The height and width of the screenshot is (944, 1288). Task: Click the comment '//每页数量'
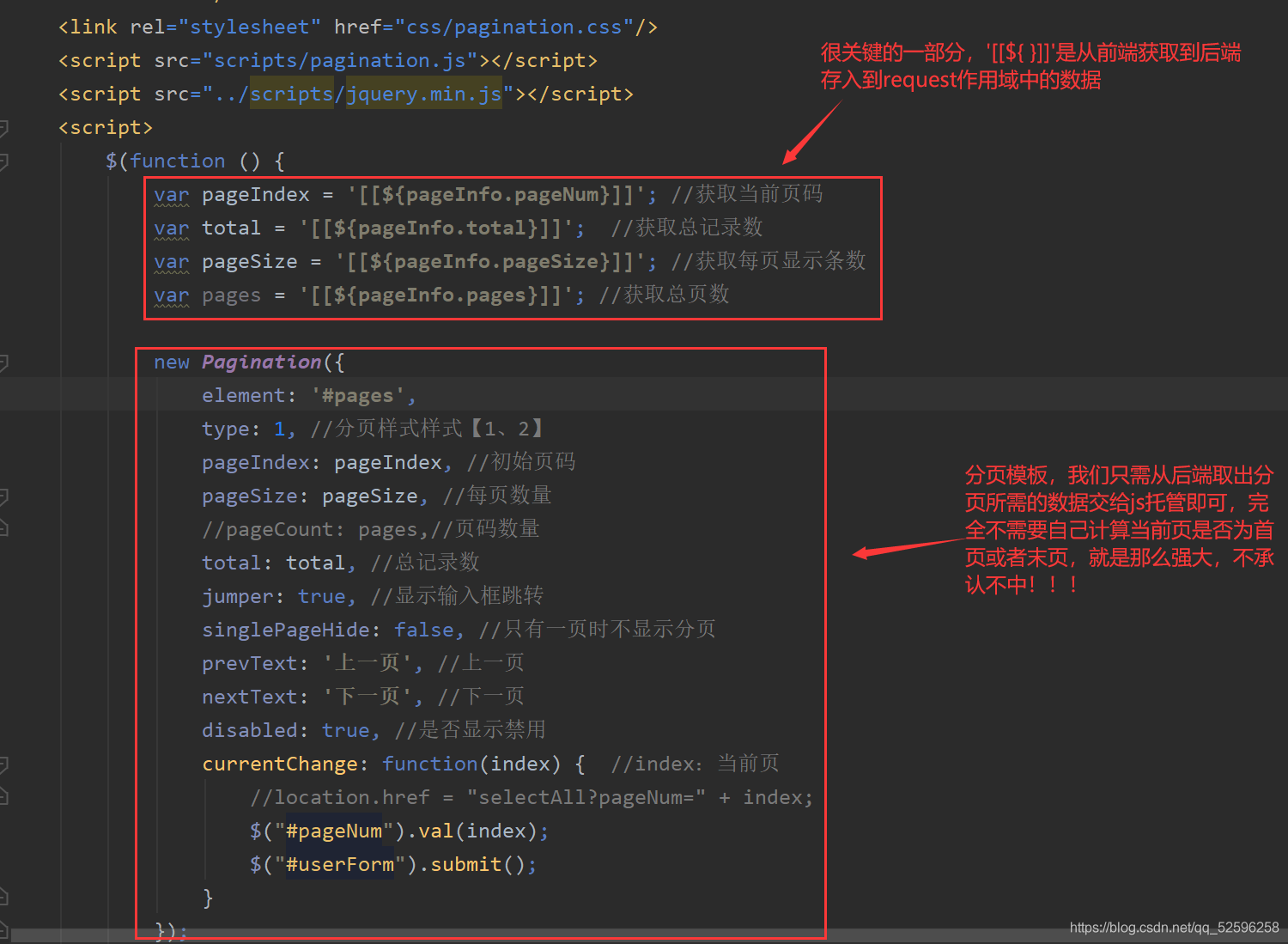tap(497, 496)
